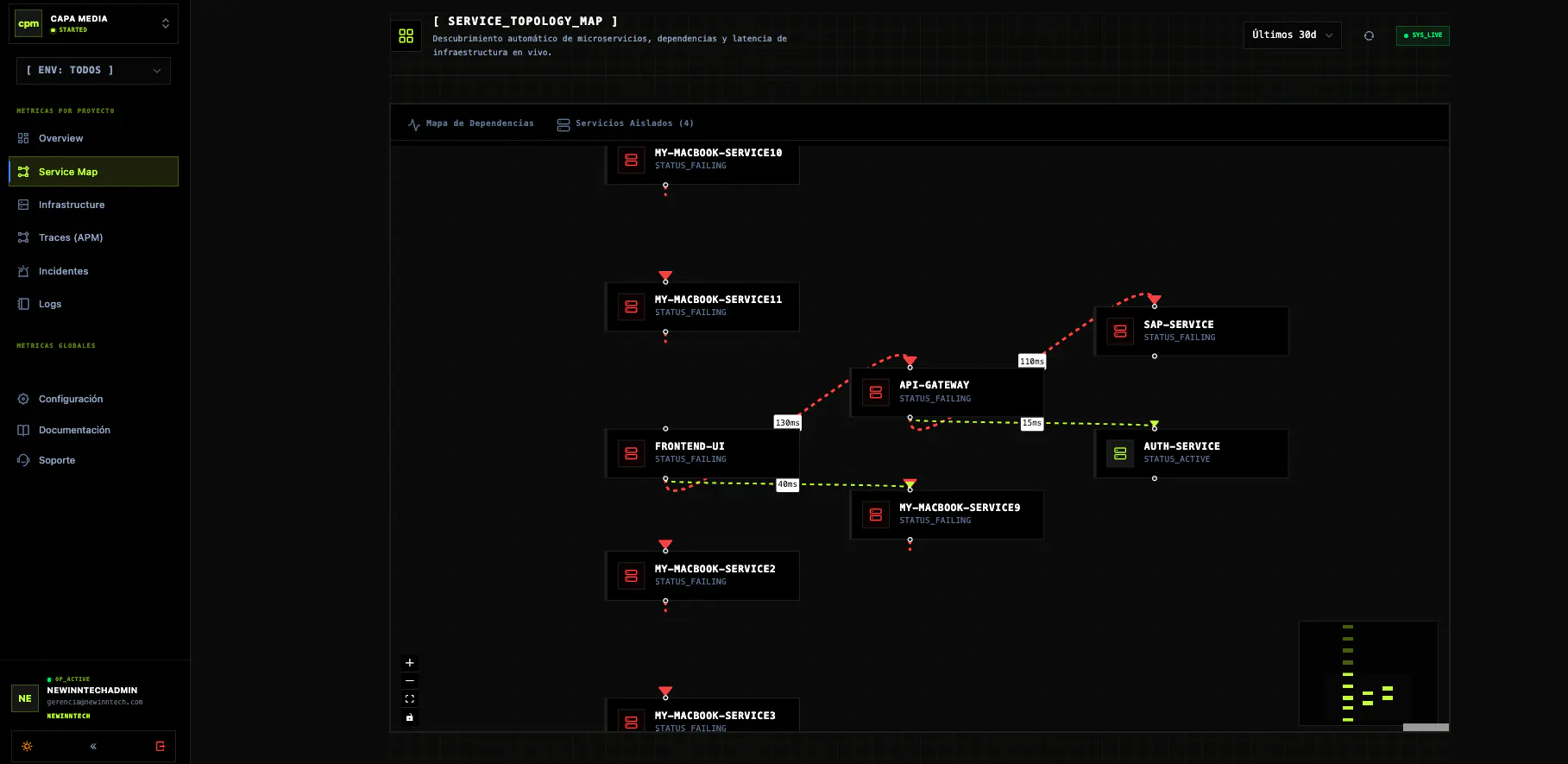Switch to Mapa de Dependencias tab
Image resolution: width=1568 pixels, height=764 pixels.
pyautogui.click(x=471, y=123)
